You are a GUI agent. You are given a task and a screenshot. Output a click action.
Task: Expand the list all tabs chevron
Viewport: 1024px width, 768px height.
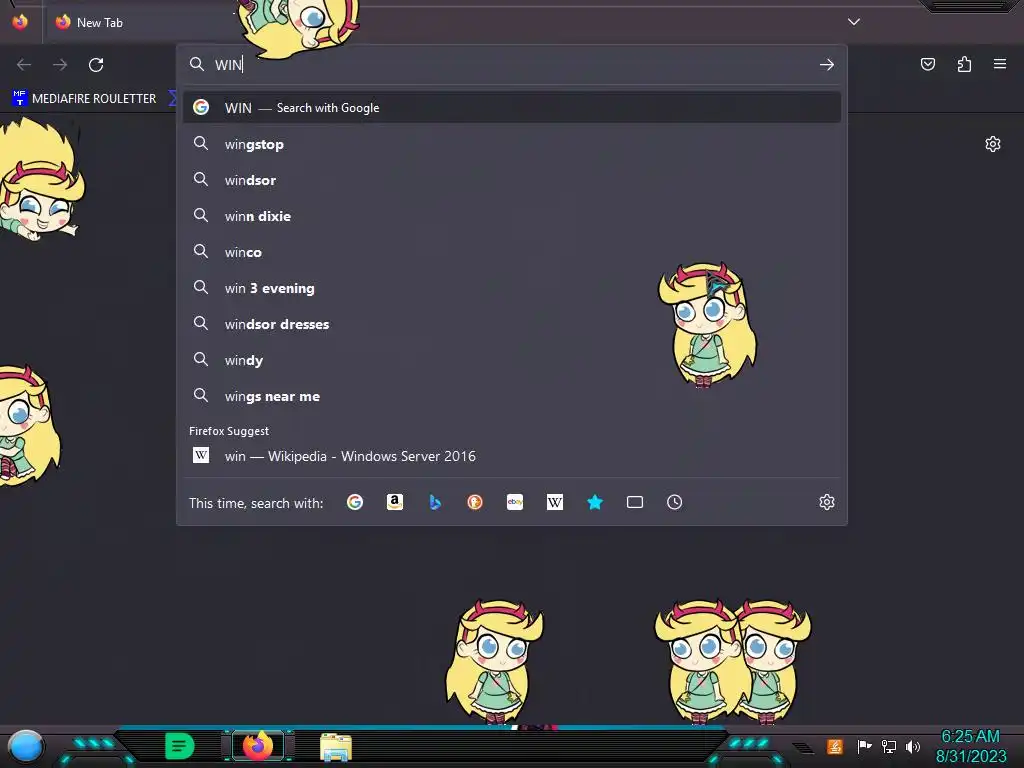[x=854, y=22]
